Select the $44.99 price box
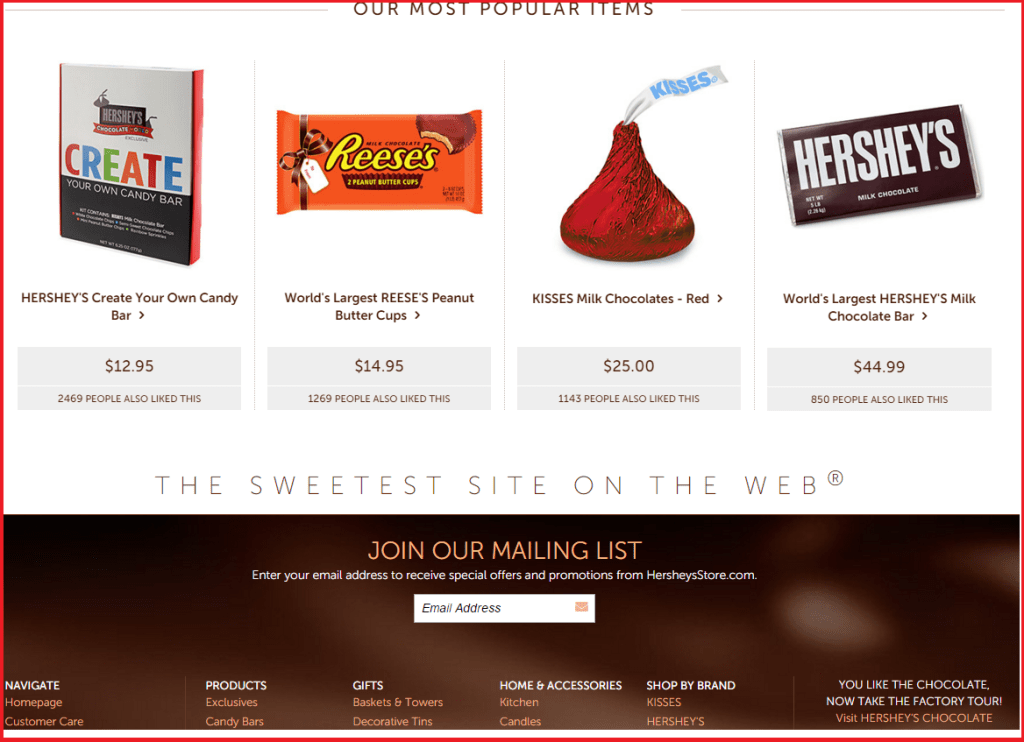This screenshot has height=742, width=1024. pyautogui.click(x=879, y=366)
